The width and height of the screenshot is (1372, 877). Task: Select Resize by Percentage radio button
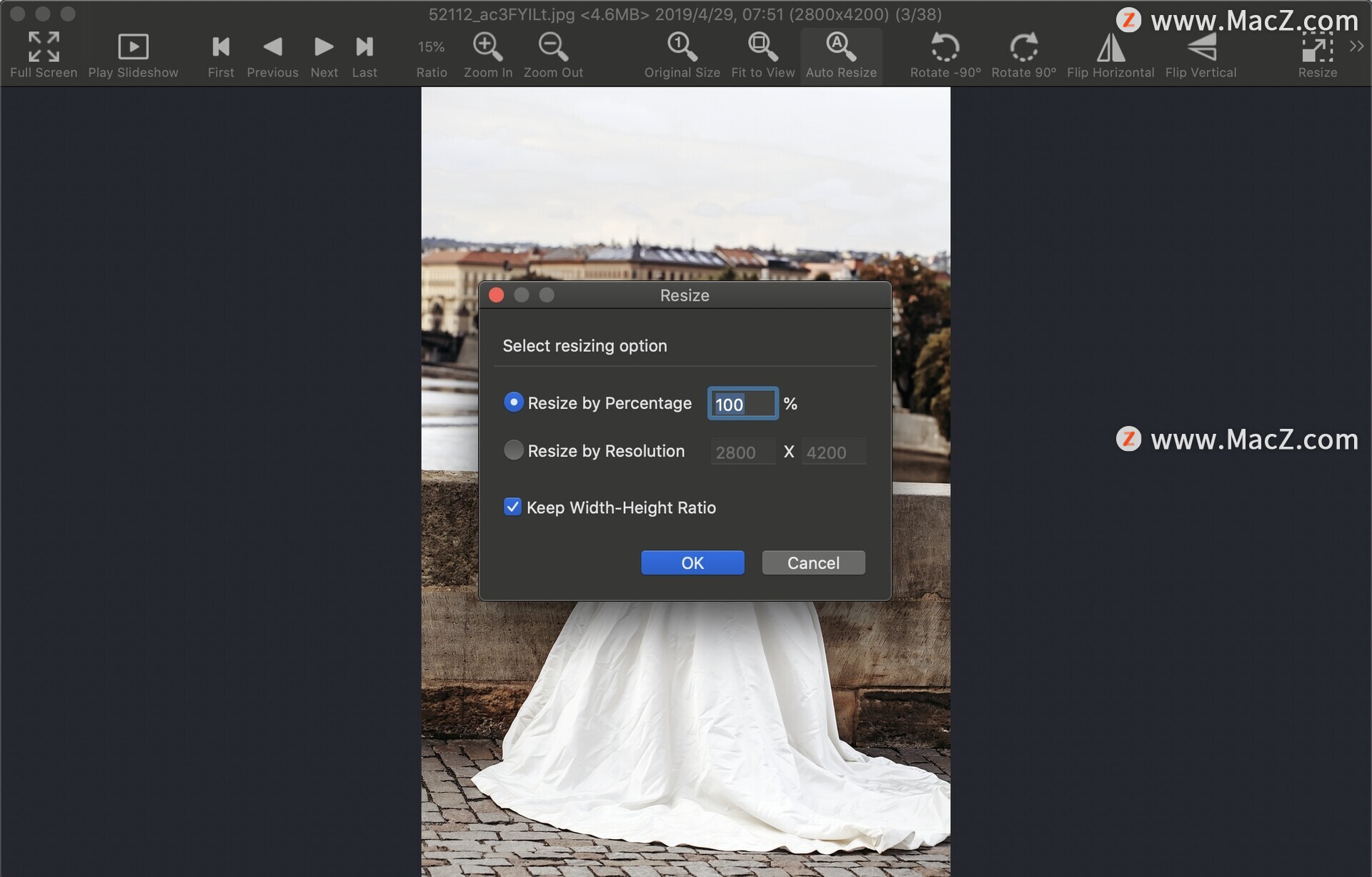(x=513, y=402)
